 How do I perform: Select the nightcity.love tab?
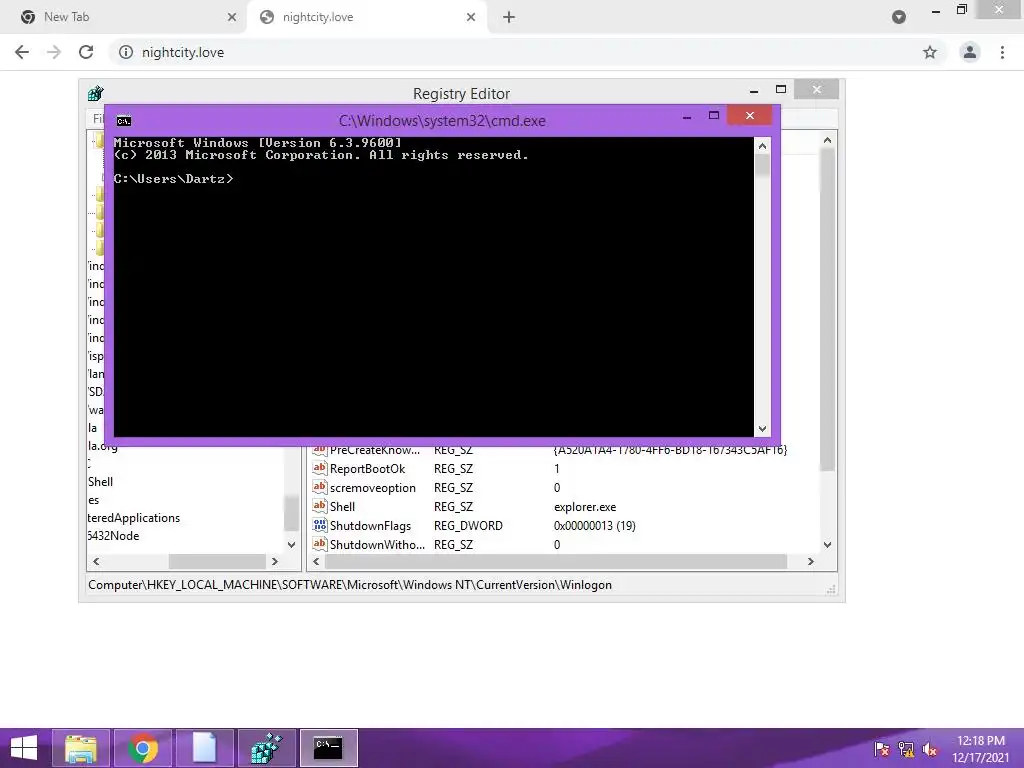click(366, 17)
